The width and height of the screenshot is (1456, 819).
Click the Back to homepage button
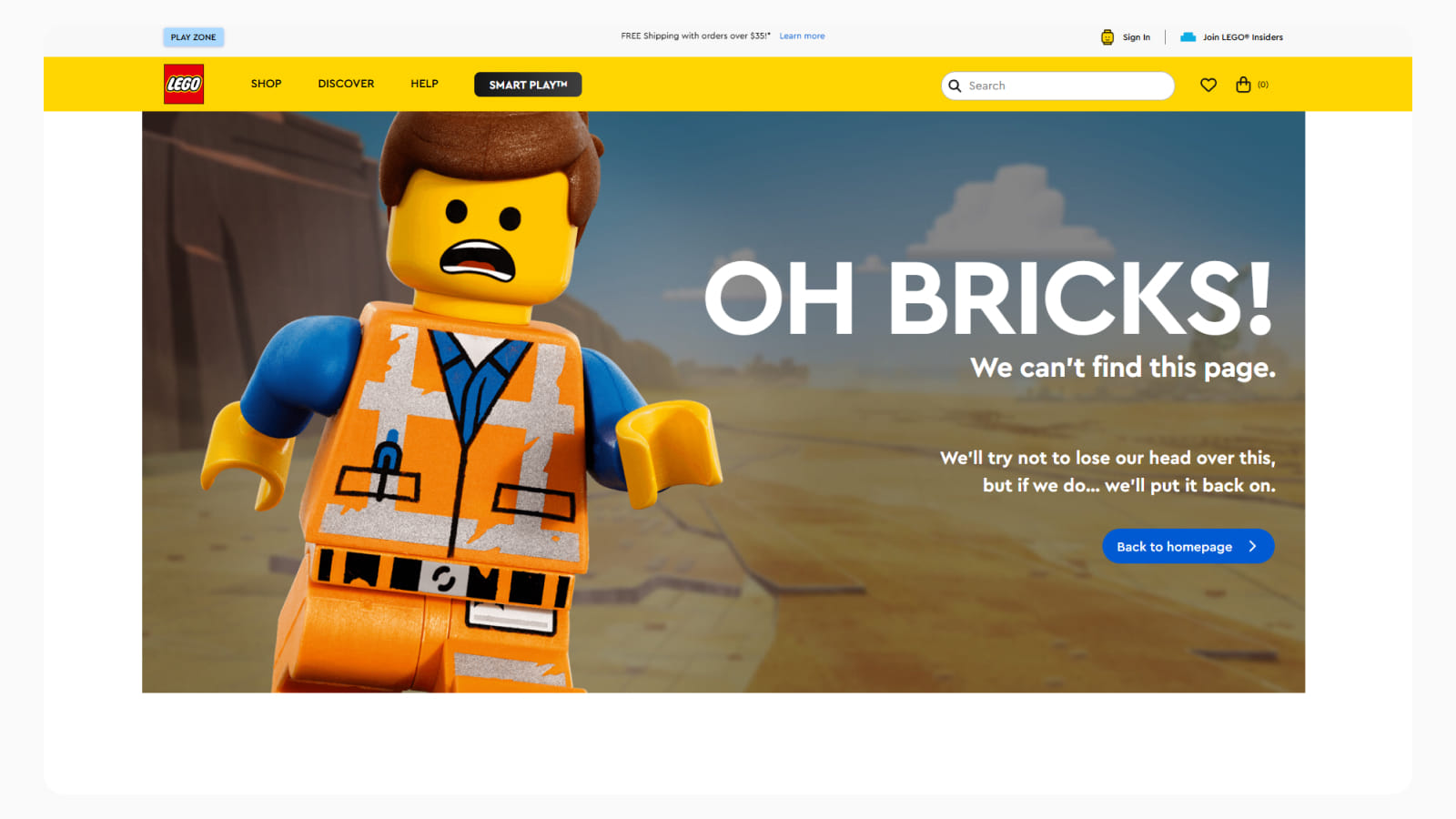(x=1188, y=546)
